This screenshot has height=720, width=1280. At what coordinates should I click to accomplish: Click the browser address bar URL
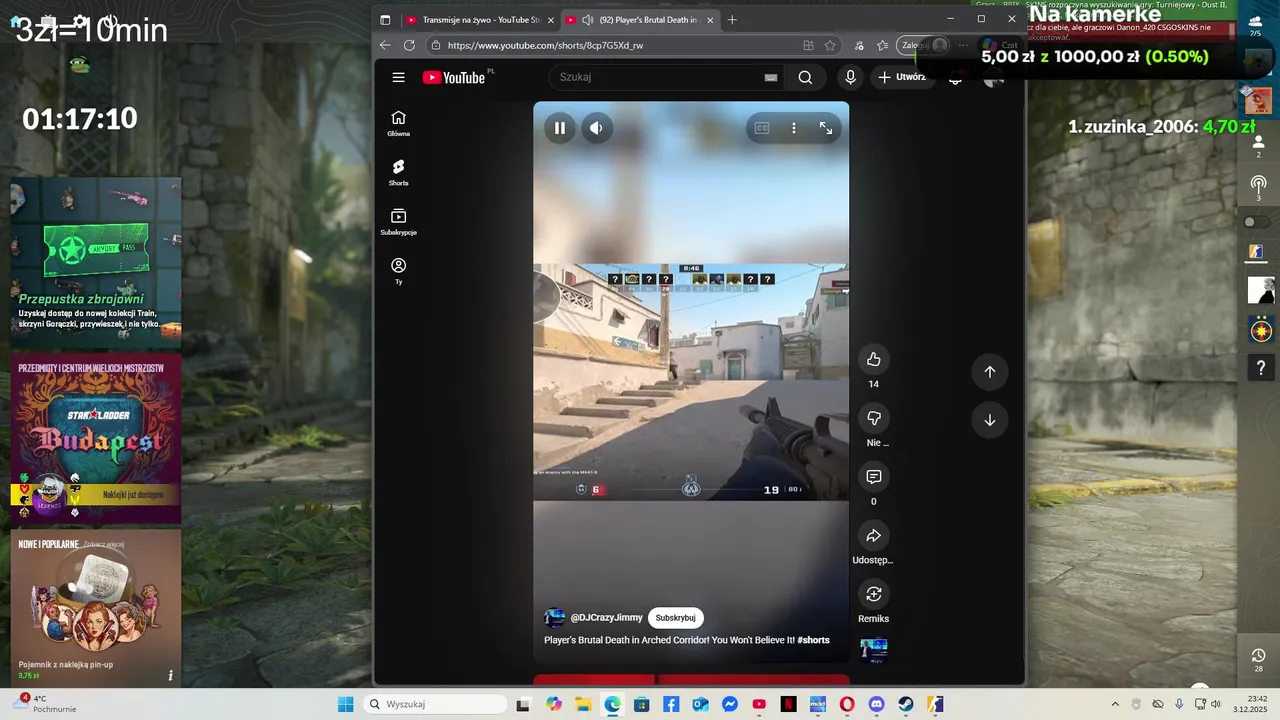[545, 45]
